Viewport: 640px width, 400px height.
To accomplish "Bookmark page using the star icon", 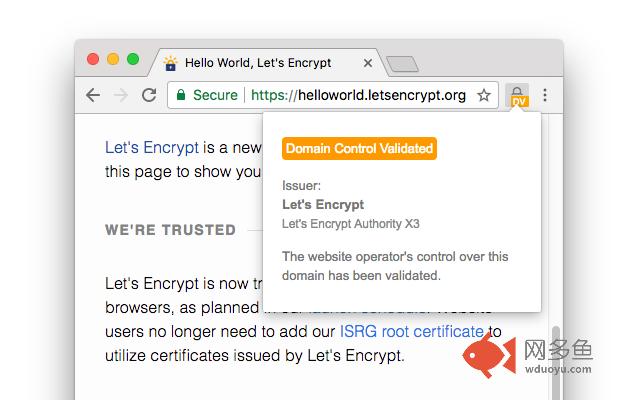I will (484, 95).
